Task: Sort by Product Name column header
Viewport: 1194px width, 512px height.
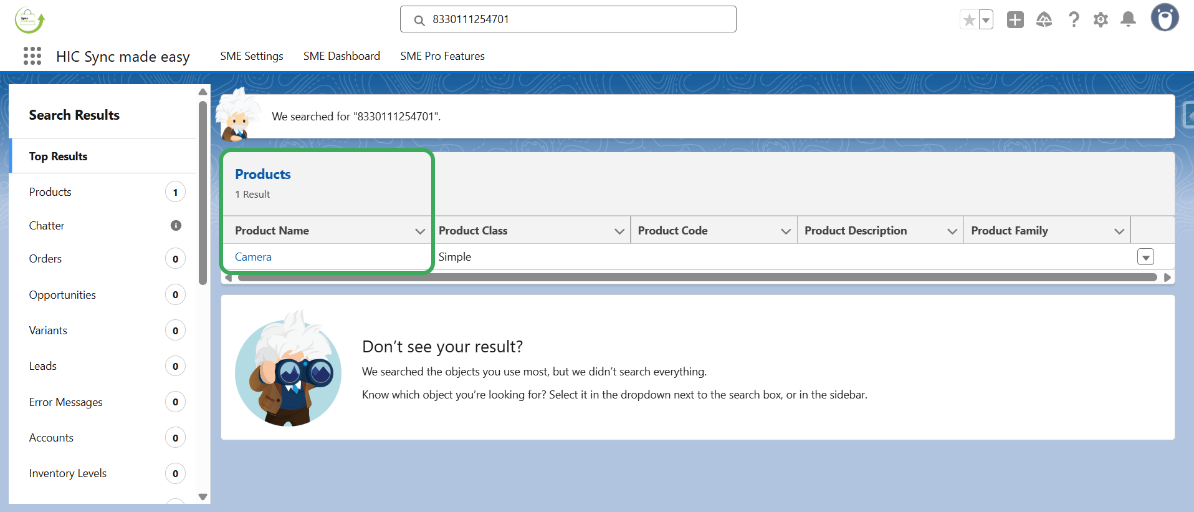Action: click(x=272, y=231)
